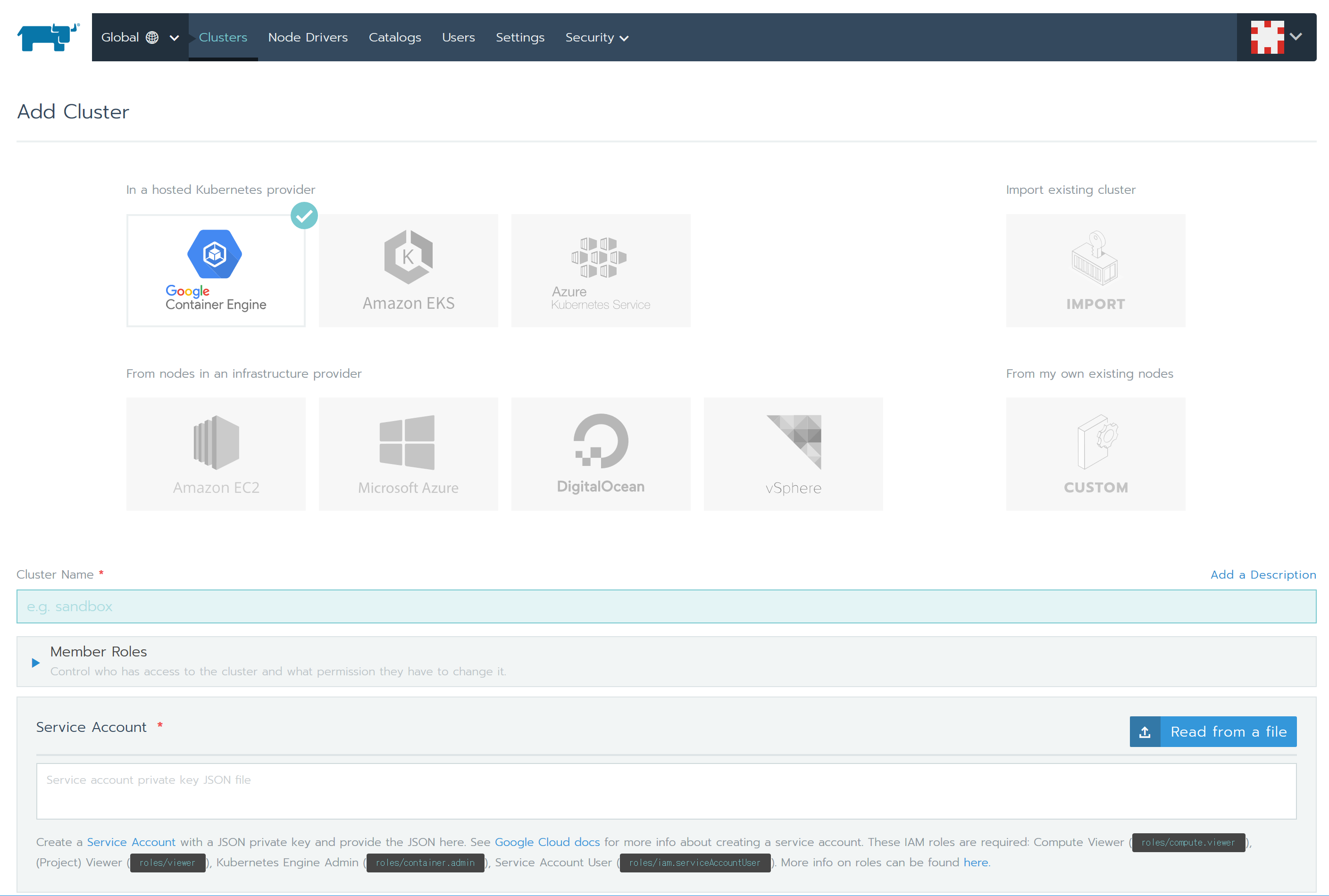Open the Catalogs tab
Screen dimensions: 1329x896
(394, 37)
